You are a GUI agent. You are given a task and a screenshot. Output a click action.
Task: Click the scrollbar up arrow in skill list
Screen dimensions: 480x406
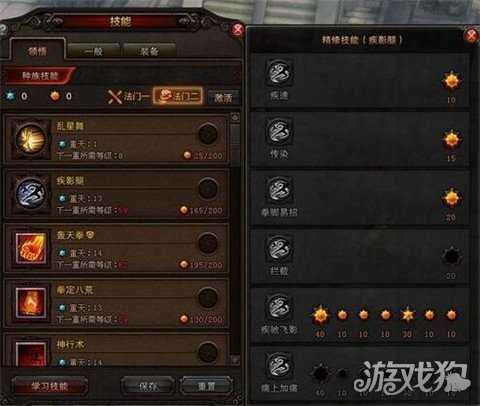[x=235, y=117]
